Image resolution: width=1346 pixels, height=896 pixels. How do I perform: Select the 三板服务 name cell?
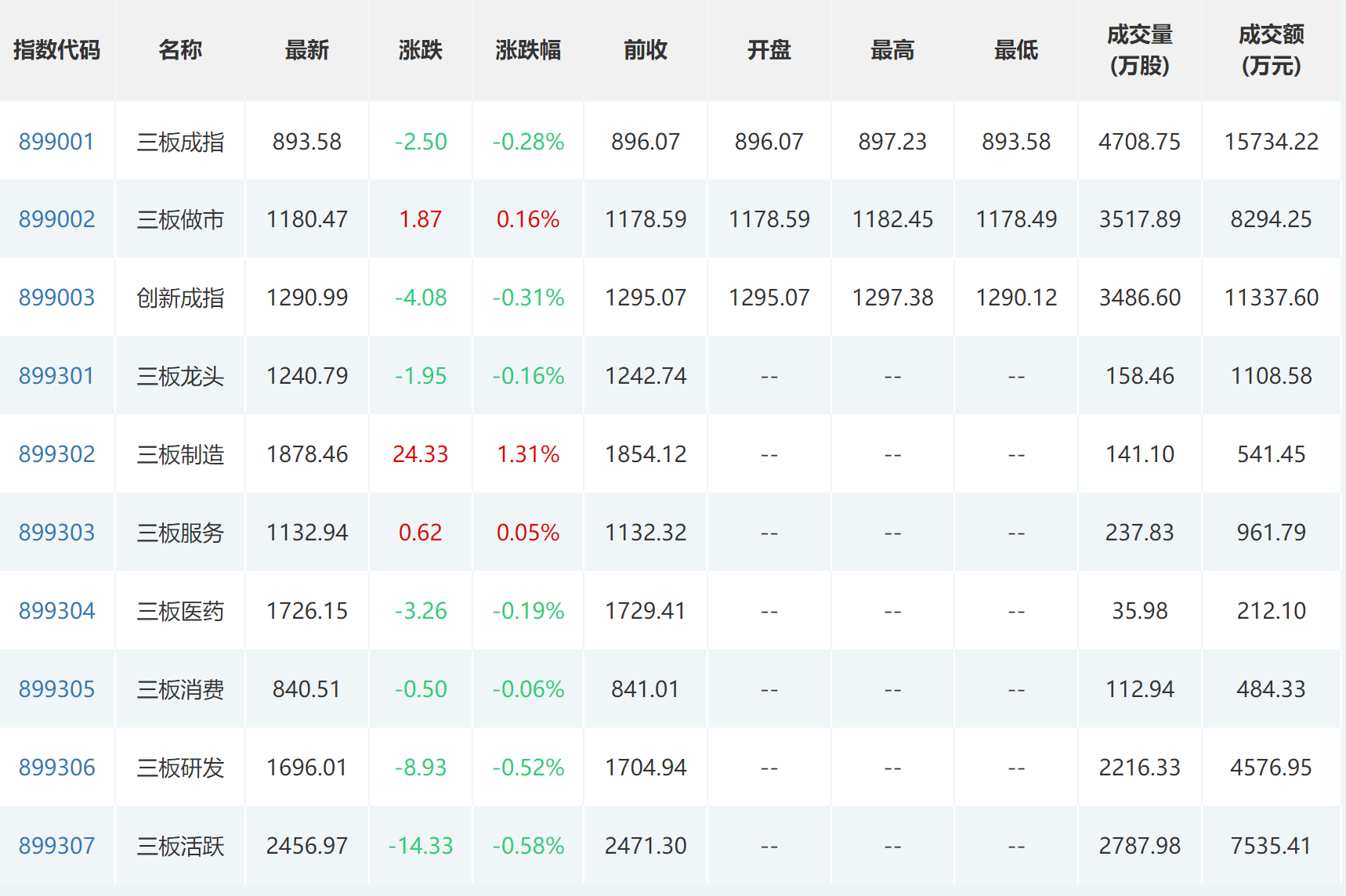click(x=180, y=533)
